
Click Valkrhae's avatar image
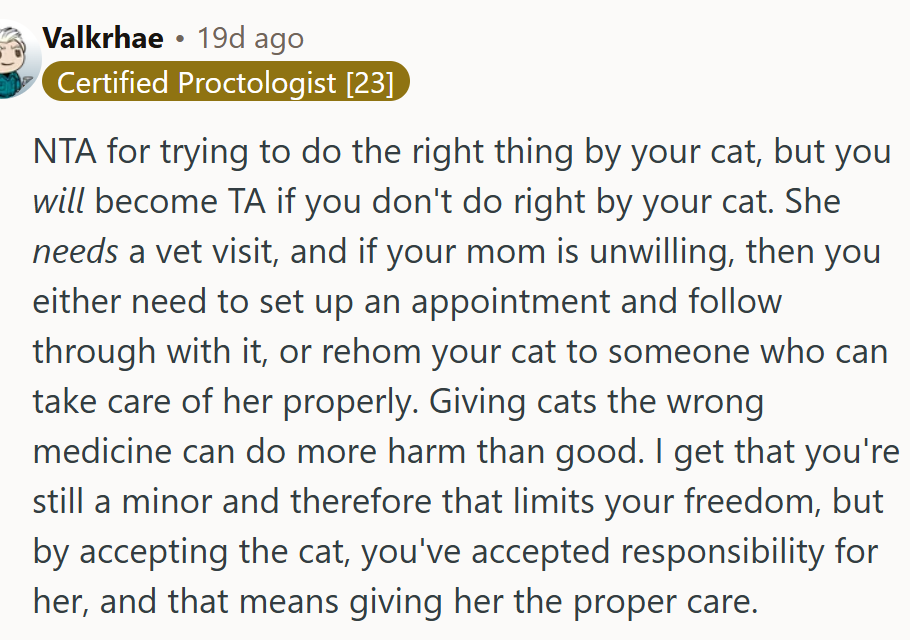click(14, 58)
